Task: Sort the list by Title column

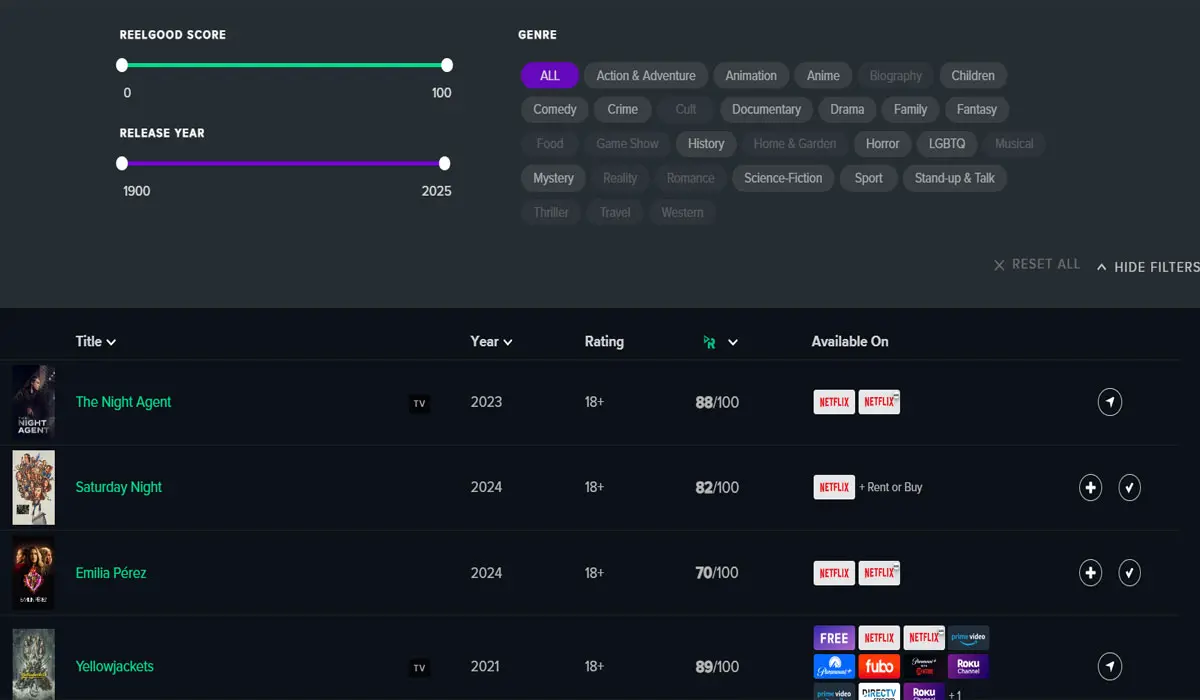Action: point(96,342)
